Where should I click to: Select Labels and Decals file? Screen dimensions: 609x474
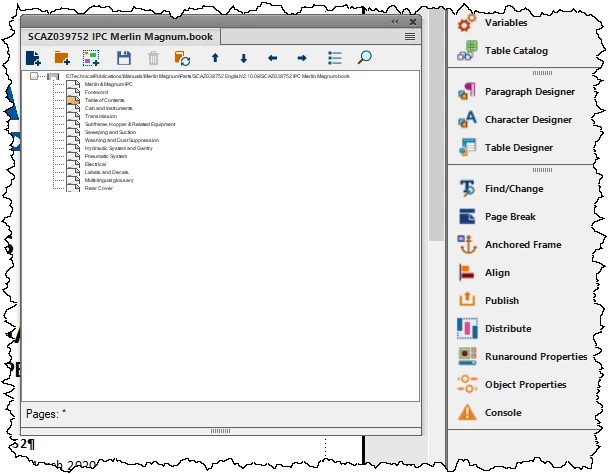coord(106,172)
